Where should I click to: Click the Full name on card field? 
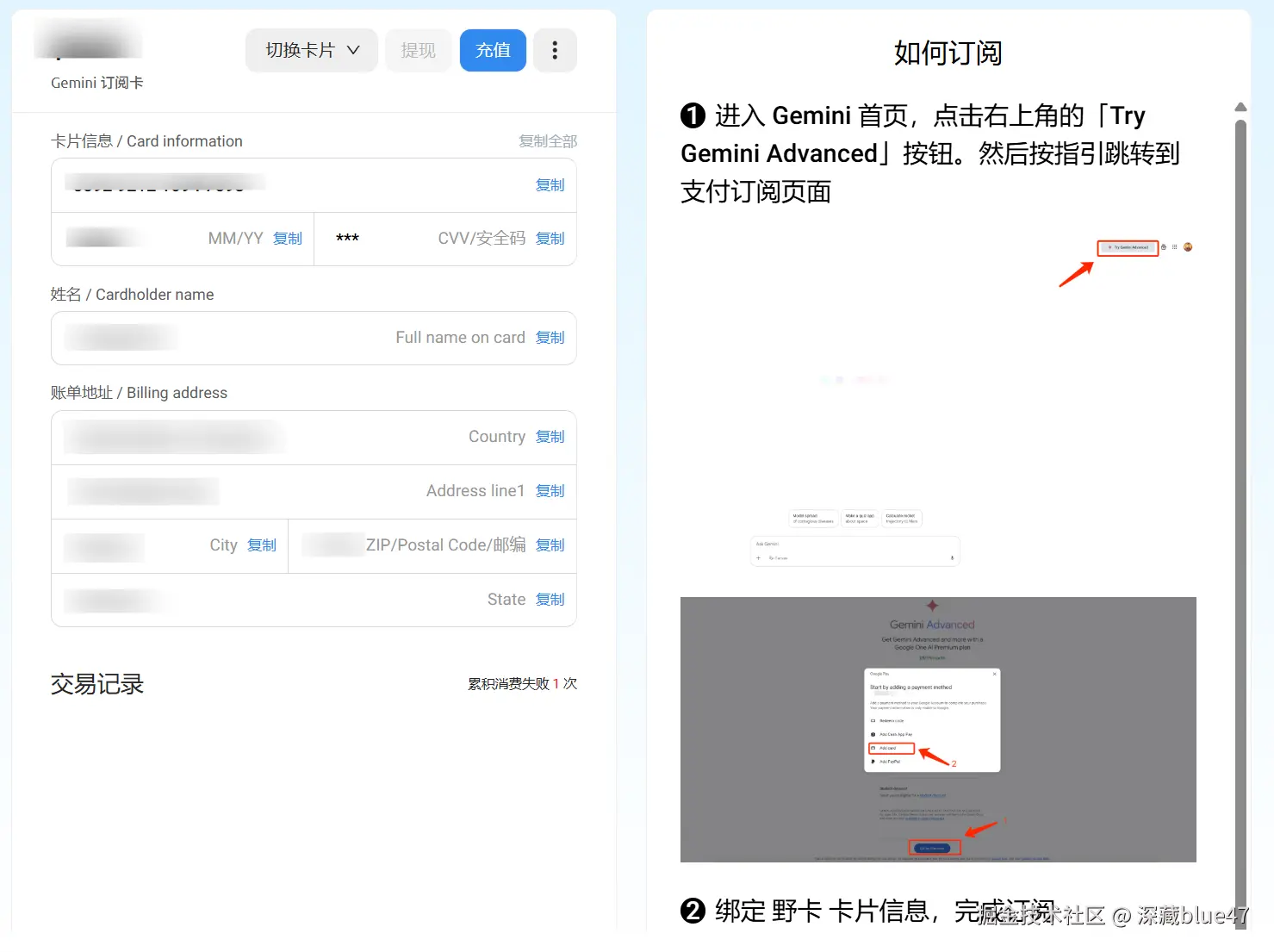tap(314, 338)
